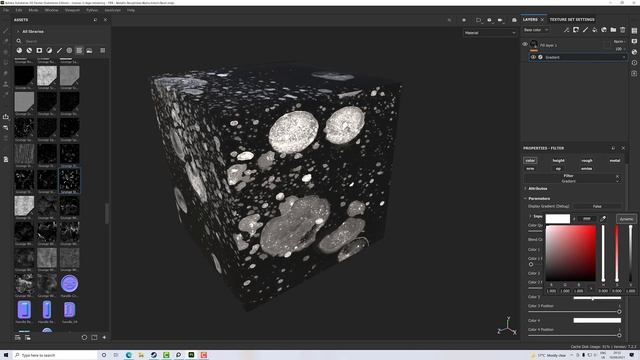The image size is (640, 360).
Task: Toggle visibility of the Gradient filter
Action: point(533,57)
